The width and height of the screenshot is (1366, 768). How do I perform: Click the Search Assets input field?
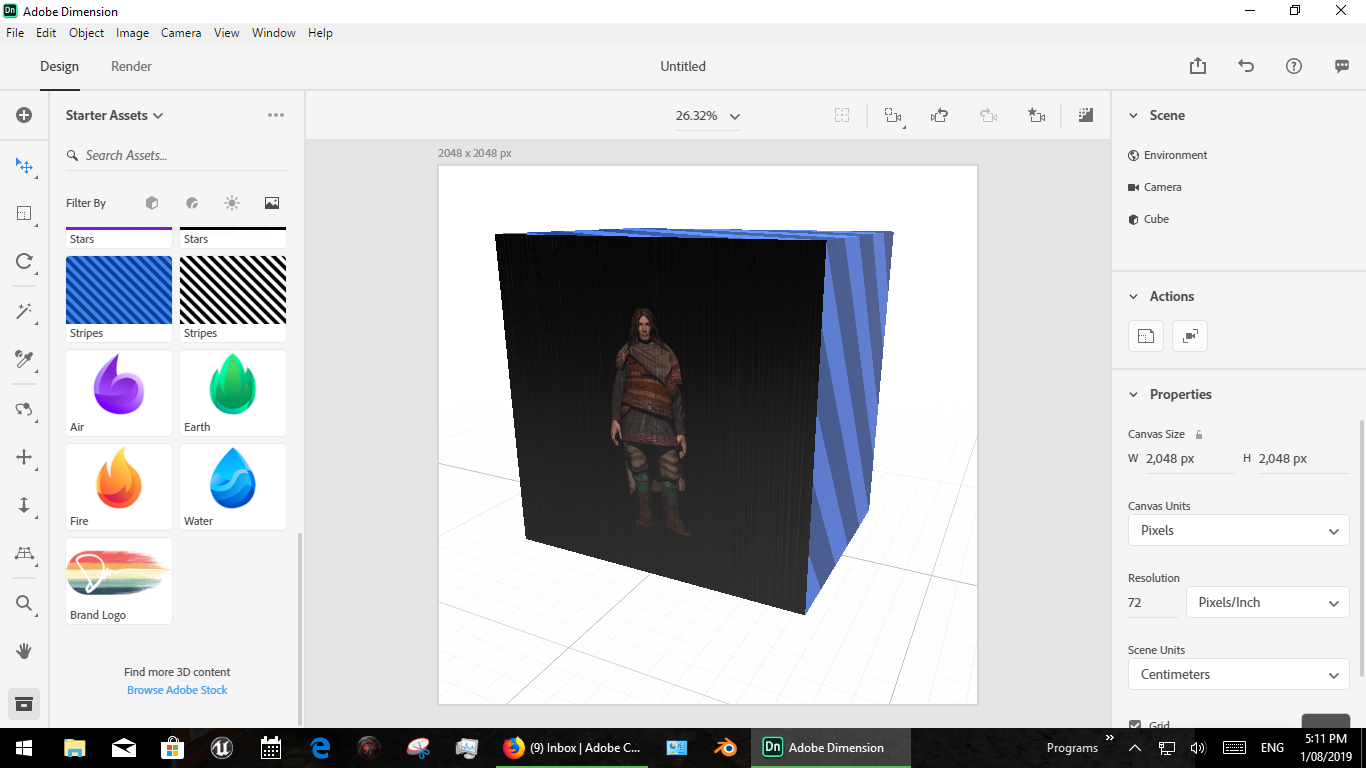[176, 155]
